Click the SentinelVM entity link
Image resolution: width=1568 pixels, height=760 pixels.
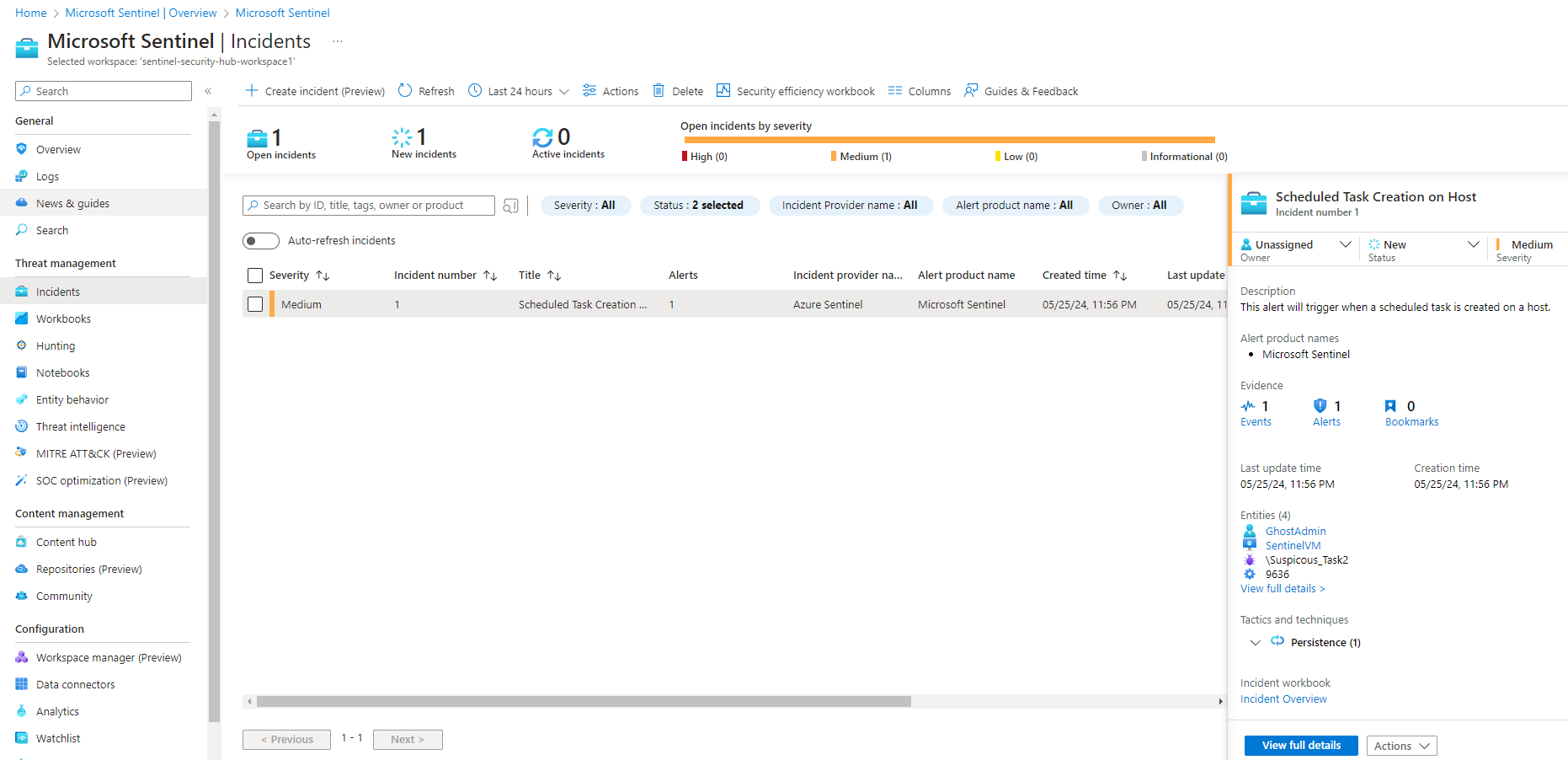[x=1293, y=545]
